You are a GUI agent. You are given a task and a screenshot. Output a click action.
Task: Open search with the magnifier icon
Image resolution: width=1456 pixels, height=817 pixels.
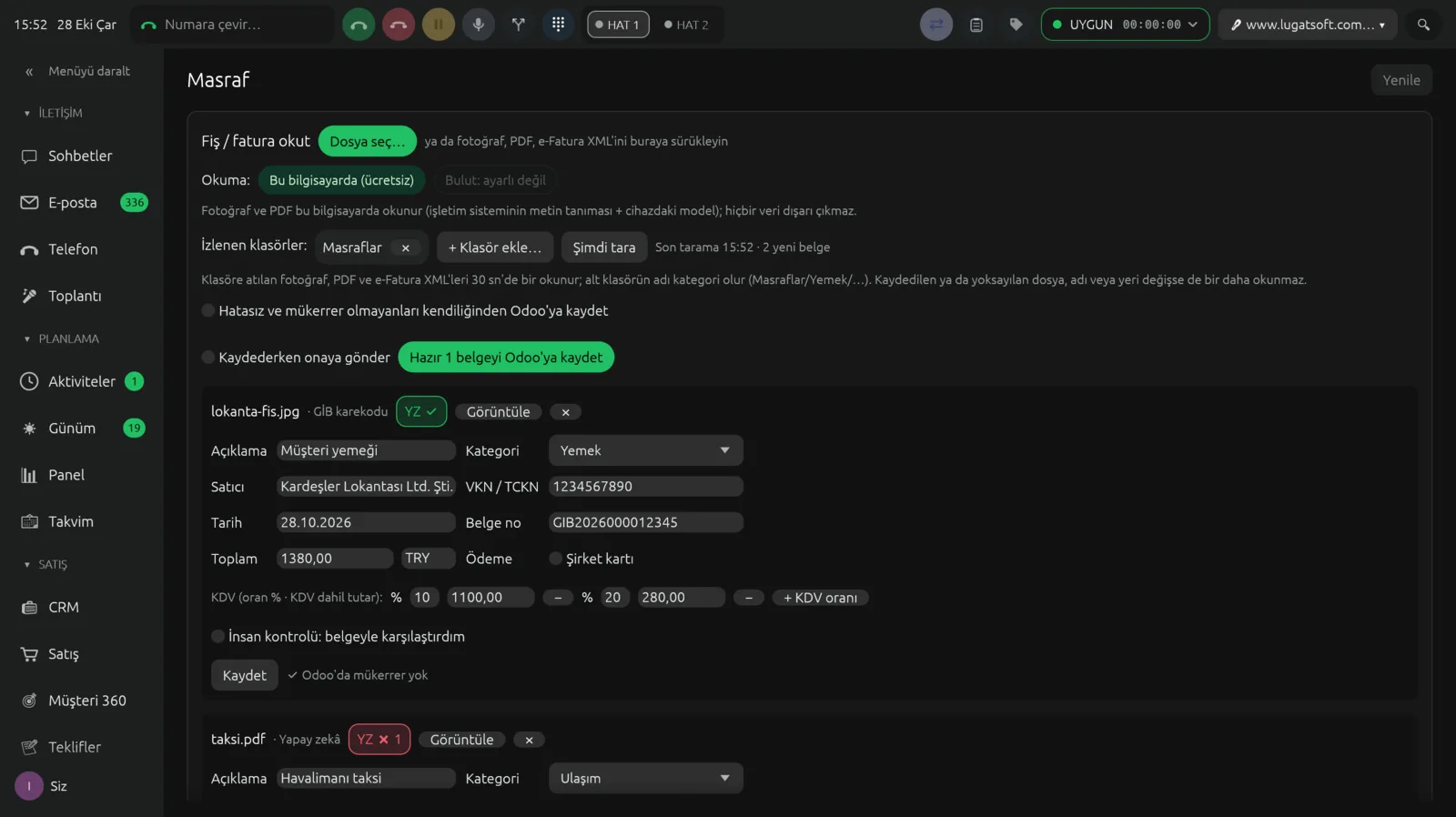[x=1423, y=25]
